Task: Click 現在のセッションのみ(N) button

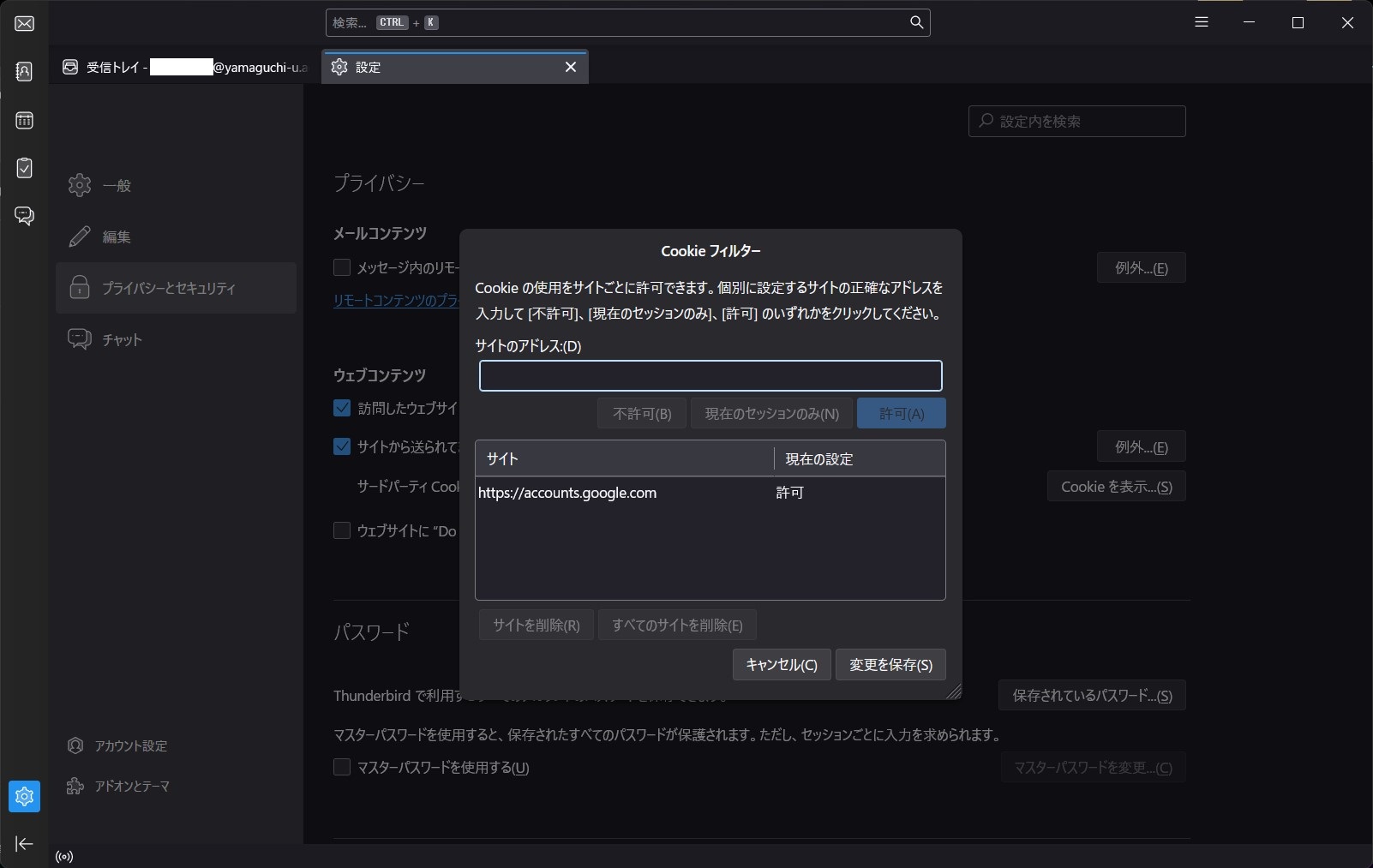Action: pyautogui.click(x=771, y=414)
